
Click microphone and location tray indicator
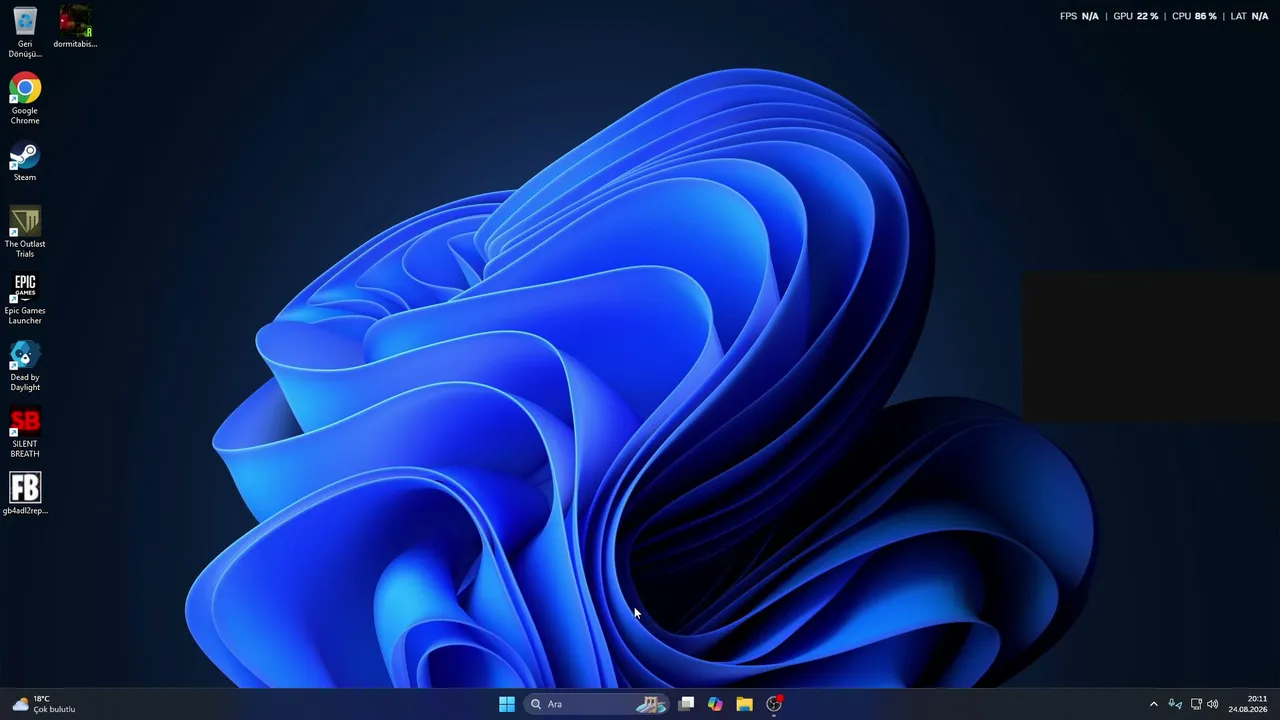(1175, 704)
